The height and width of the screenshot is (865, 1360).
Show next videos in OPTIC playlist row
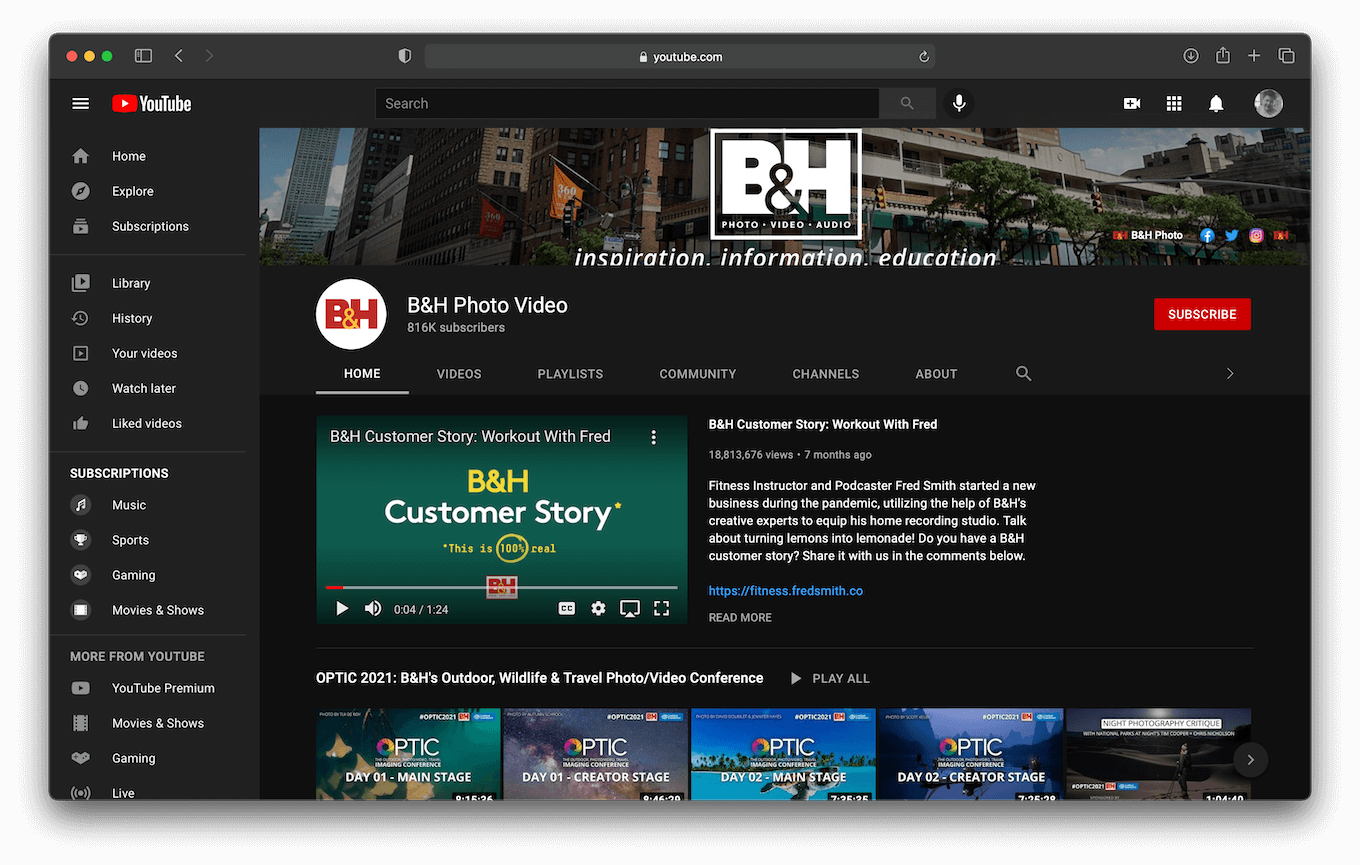1250,760
